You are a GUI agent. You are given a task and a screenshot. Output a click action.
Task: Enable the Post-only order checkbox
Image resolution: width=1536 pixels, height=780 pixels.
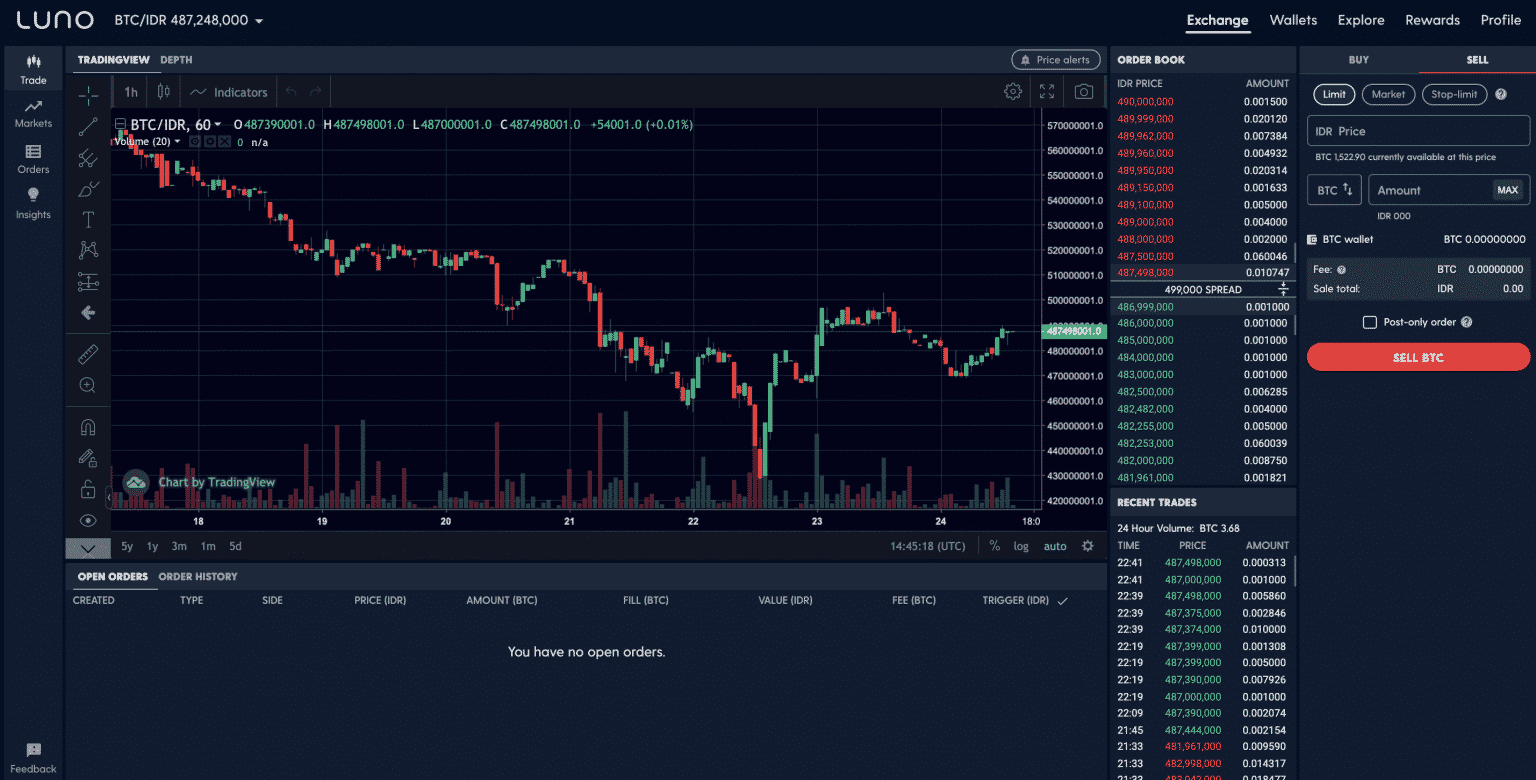coord(1370,322)
